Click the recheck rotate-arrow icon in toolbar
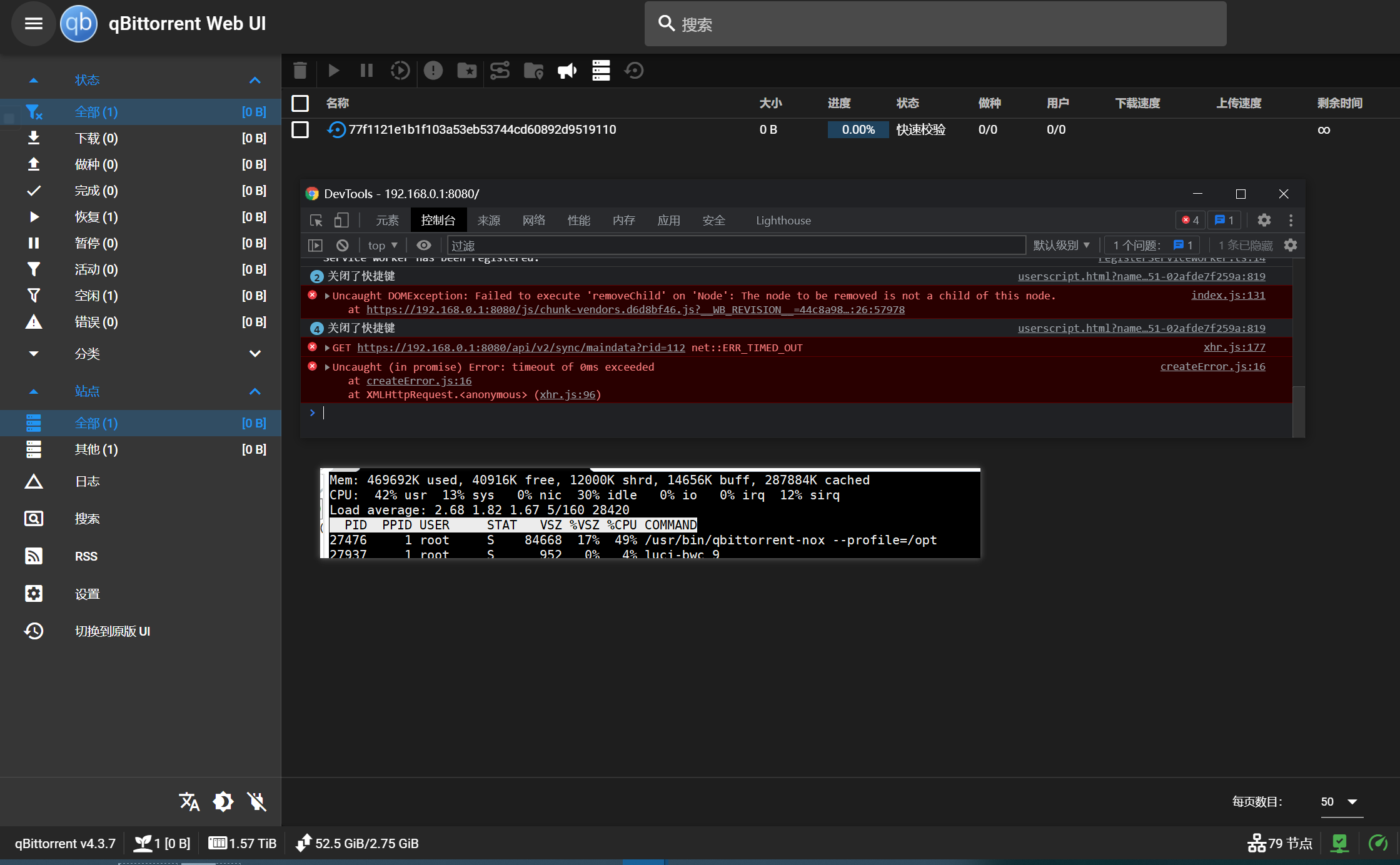The height and width of the screenshot is (865, 1400). coord(633,71)
